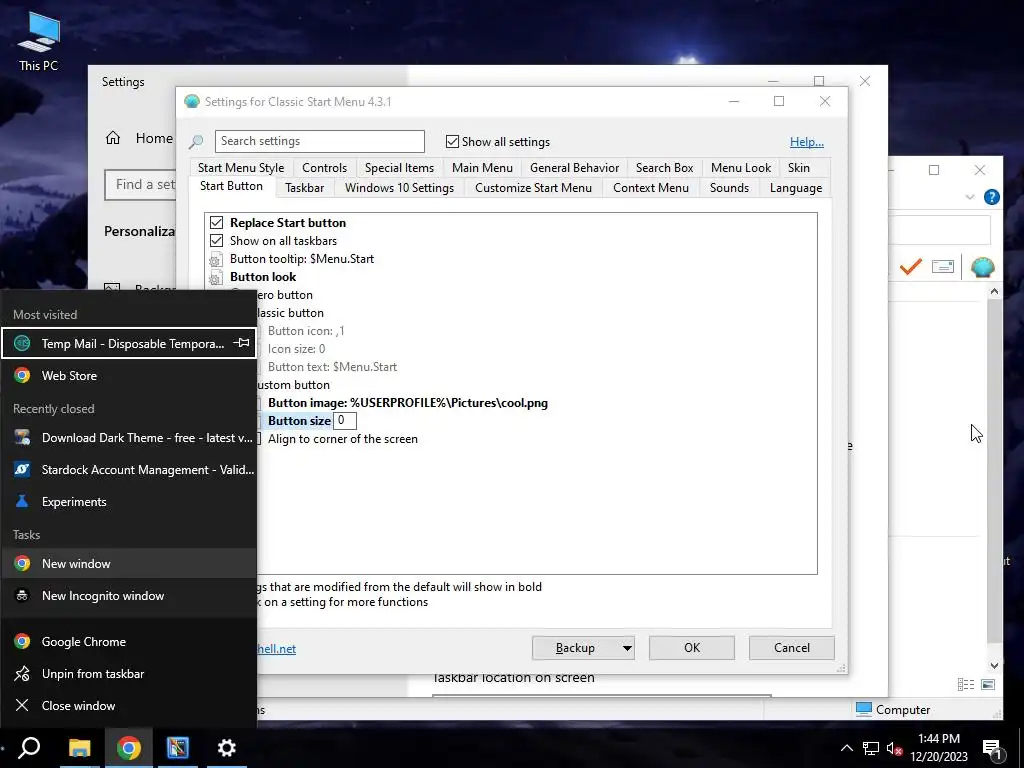Click the Explorer window vertical scrollbar

(x=994, y=479)
